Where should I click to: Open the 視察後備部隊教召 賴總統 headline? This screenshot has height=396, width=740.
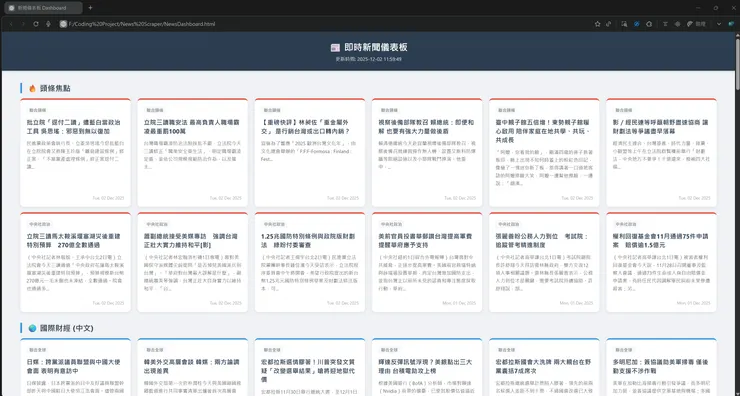tap(426, 126)
